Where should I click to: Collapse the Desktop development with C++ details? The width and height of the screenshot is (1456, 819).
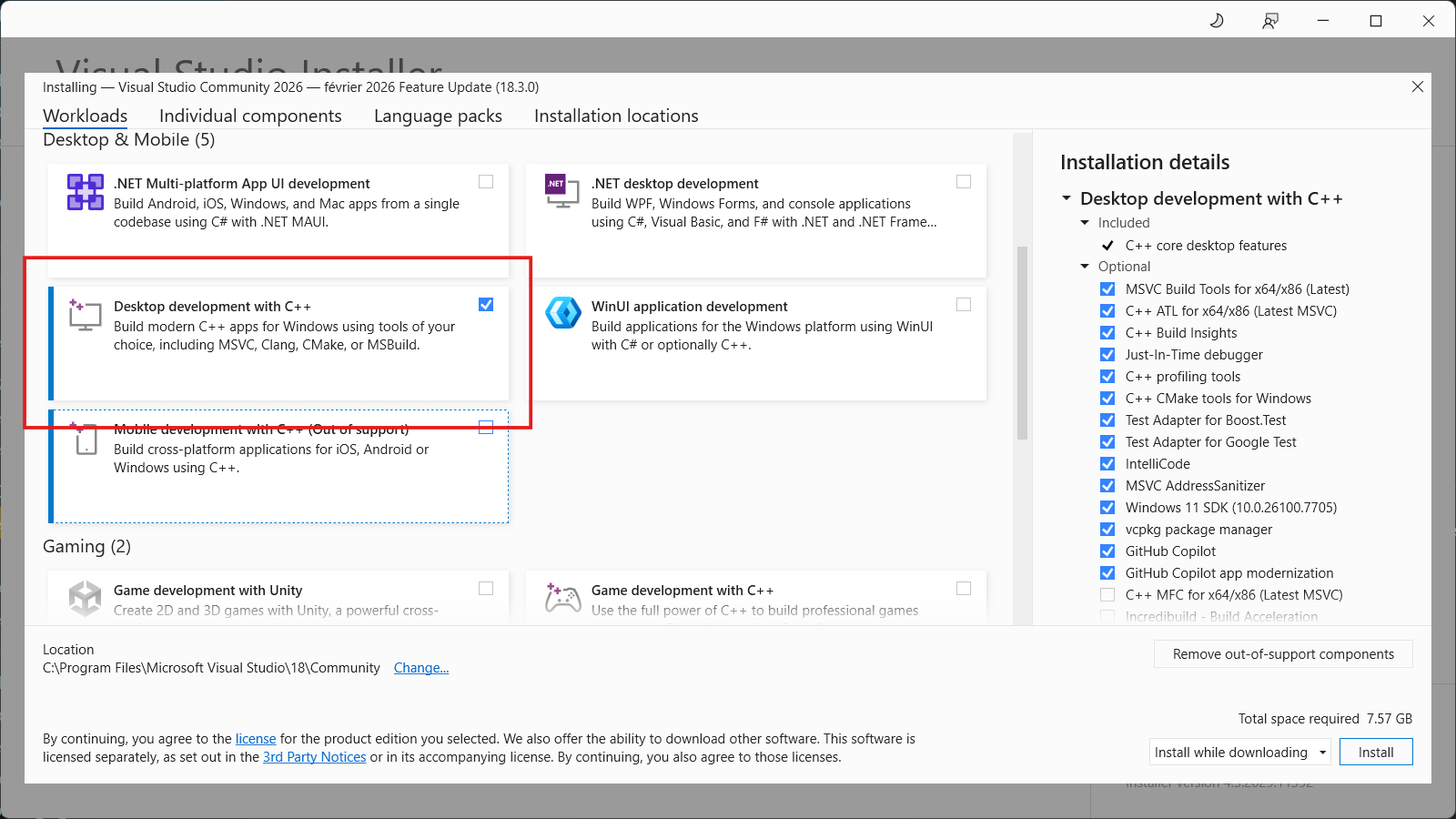pos(1067,198)
